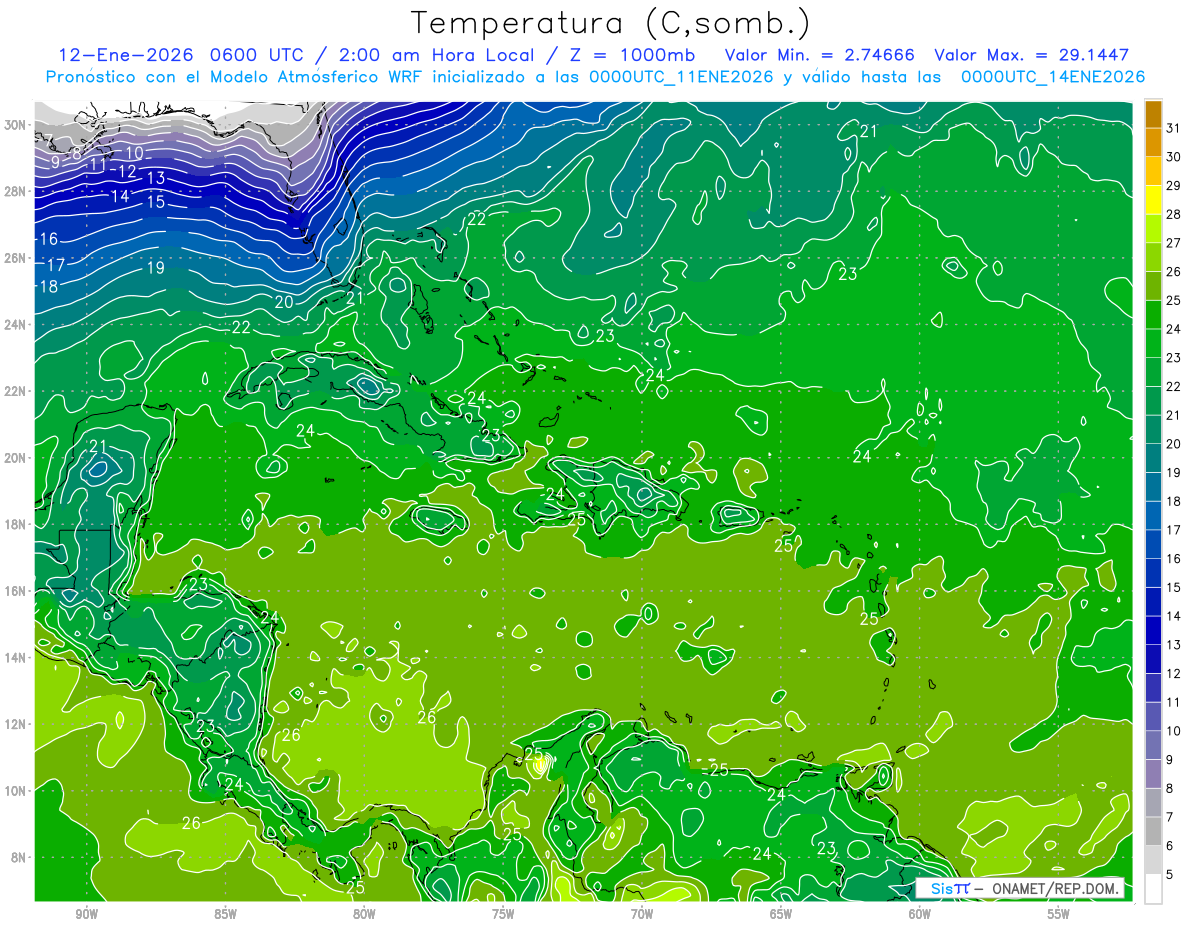Click the 12N latitude axis label
Viewport: 1200px width, 927px height.
point(17,724)
